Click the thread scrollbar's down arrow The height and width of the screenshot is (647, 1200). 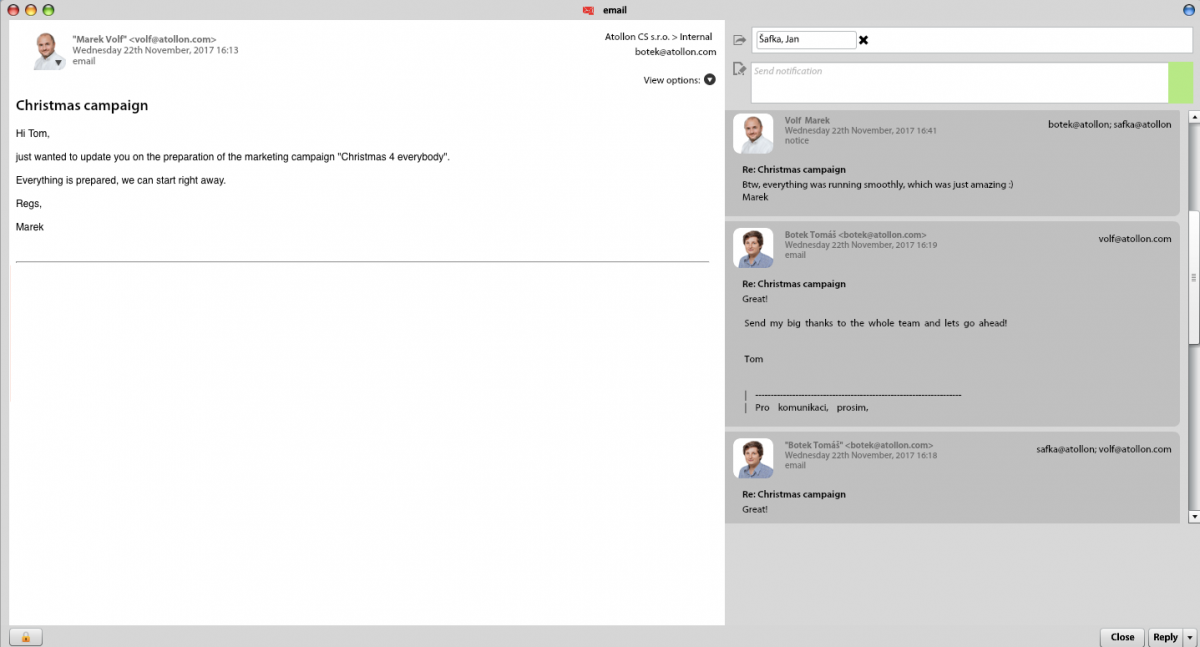pos(1193,516)
